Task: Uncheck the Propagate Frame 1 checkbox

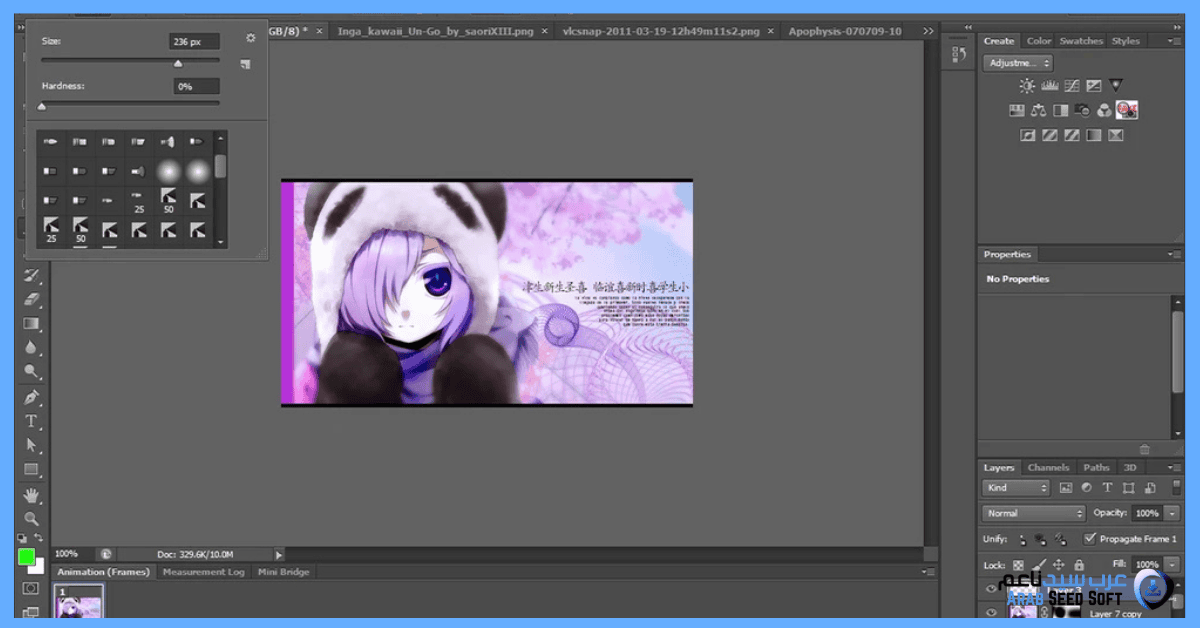Action: 1090,539
